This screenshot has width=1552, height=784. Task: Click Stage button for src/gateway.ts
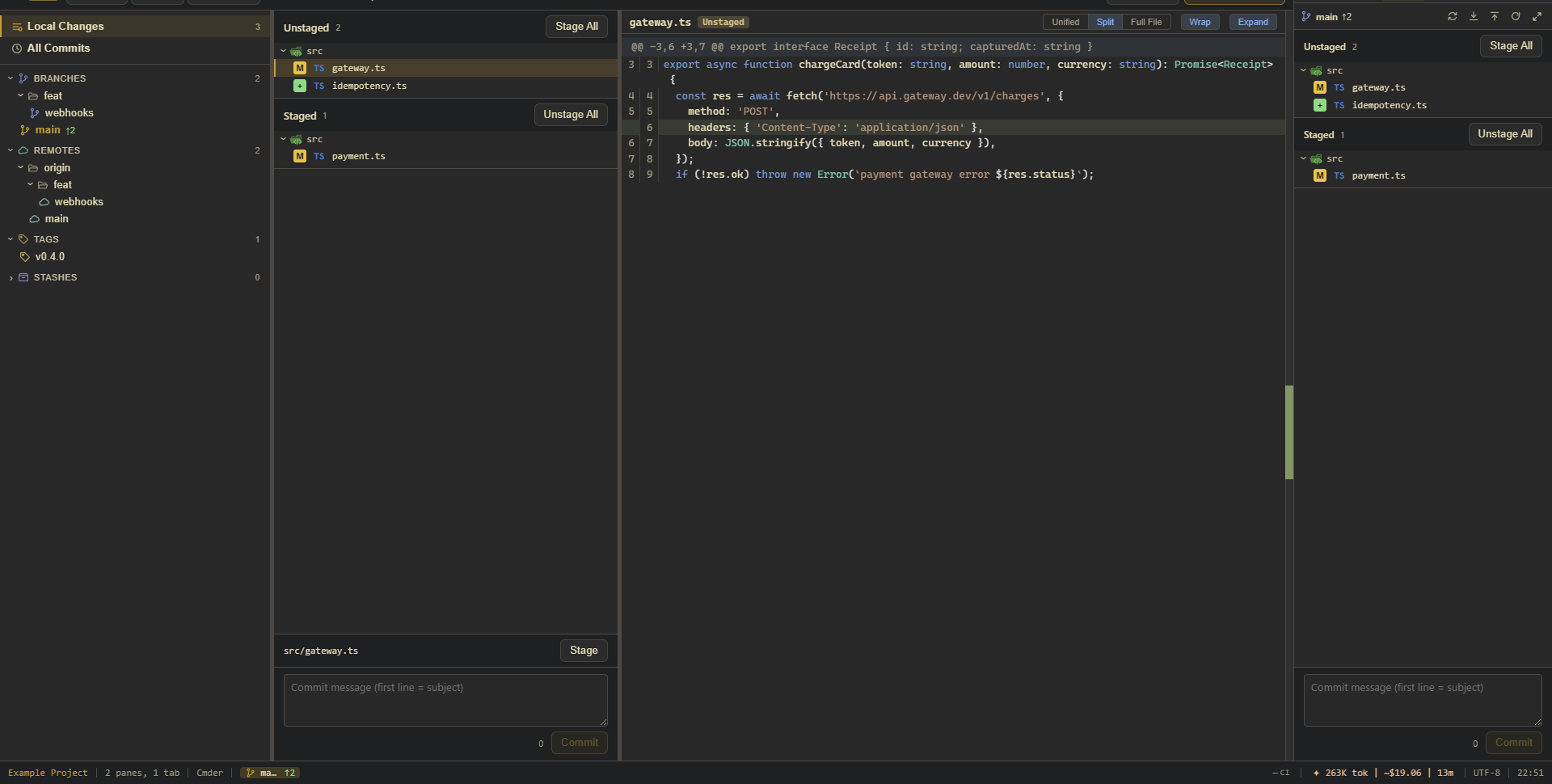tap(584, 651)
